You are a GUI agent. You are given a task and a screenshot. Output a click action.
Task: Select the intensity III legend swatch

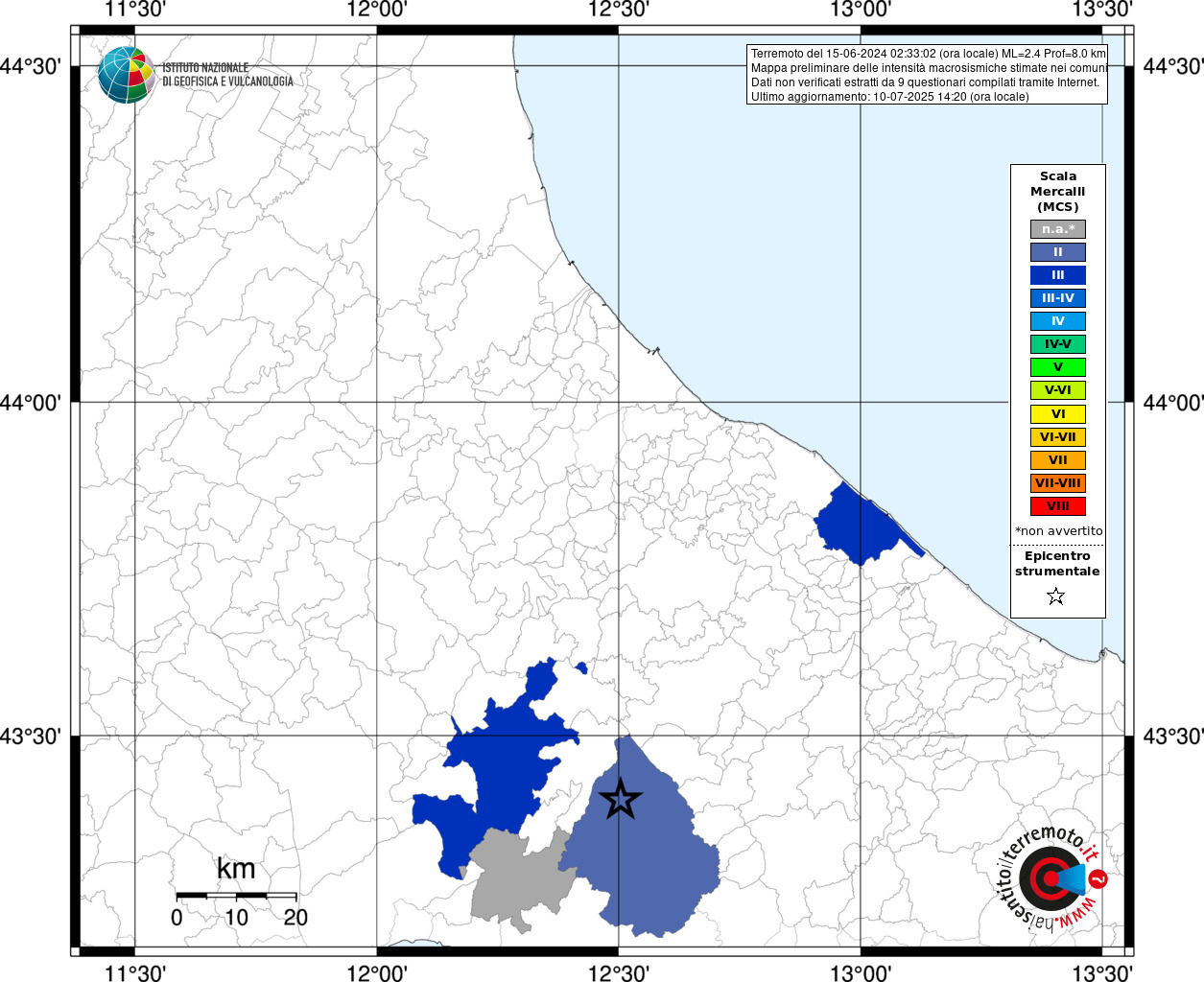click(x=1058, y=275)
